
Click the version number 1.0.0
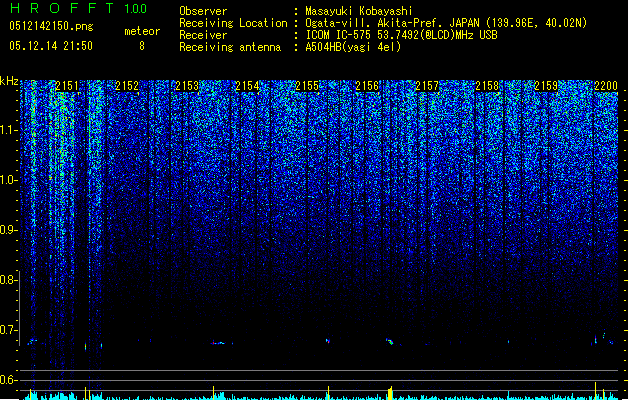tap(136, 8)
